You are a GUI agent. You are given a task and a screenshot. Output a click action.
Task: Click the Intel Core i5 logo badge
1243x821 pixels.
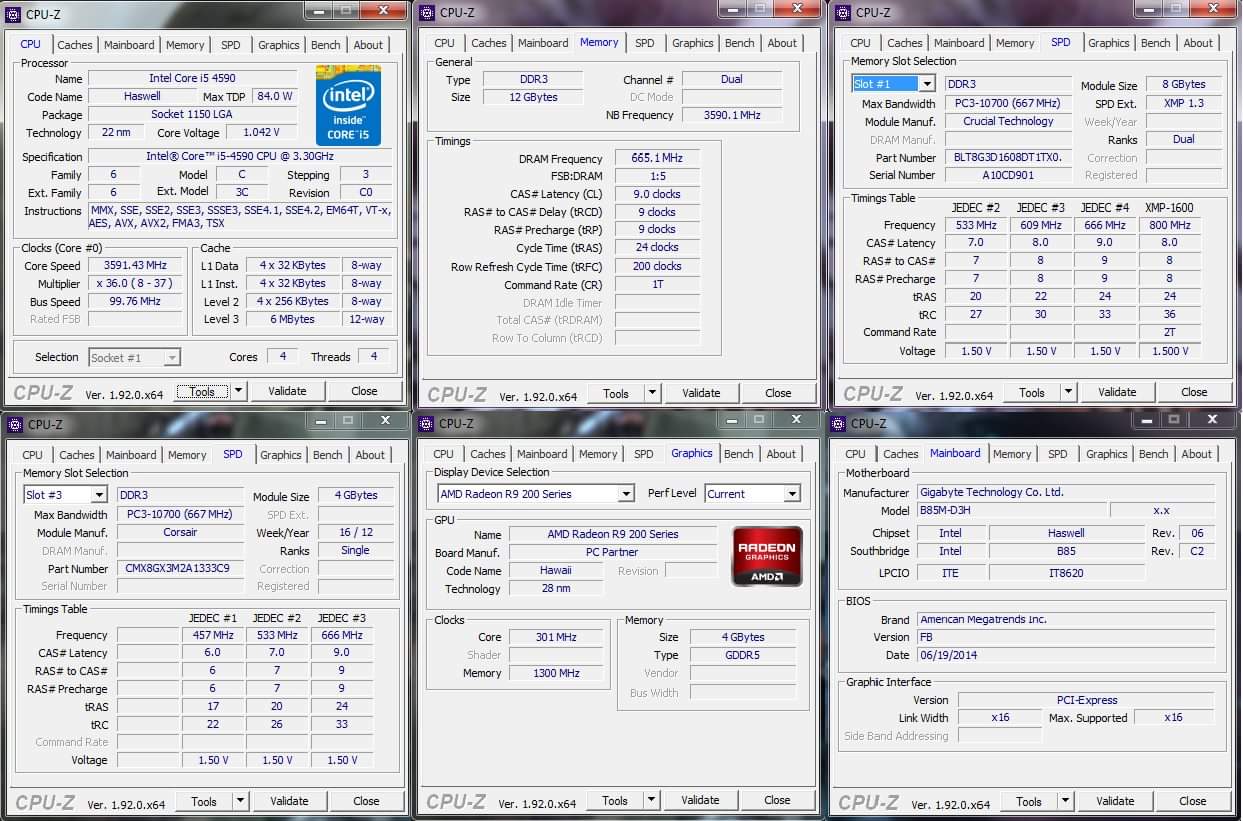pyautogui.click(x=348, y=104)
